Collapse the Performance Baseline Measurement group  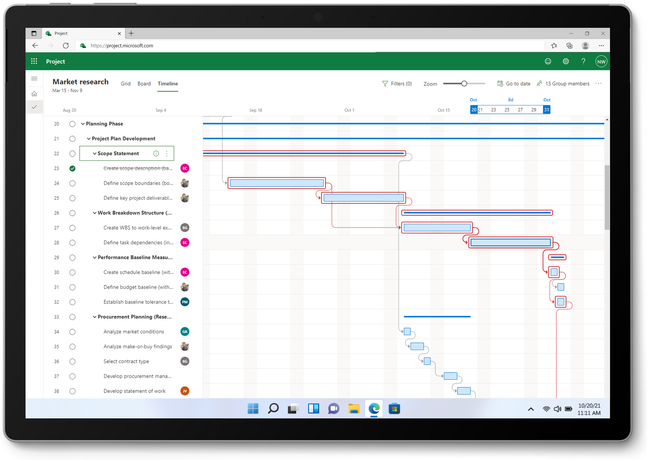pyautogui.click(x=95, y=257)
